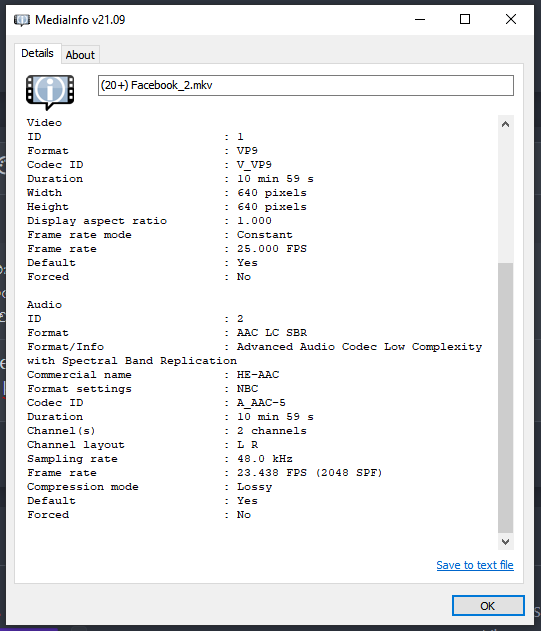Click the Compression mode value 'Lossy'
The height and width of the screenshot is (631, 541).
coord(254,487)
